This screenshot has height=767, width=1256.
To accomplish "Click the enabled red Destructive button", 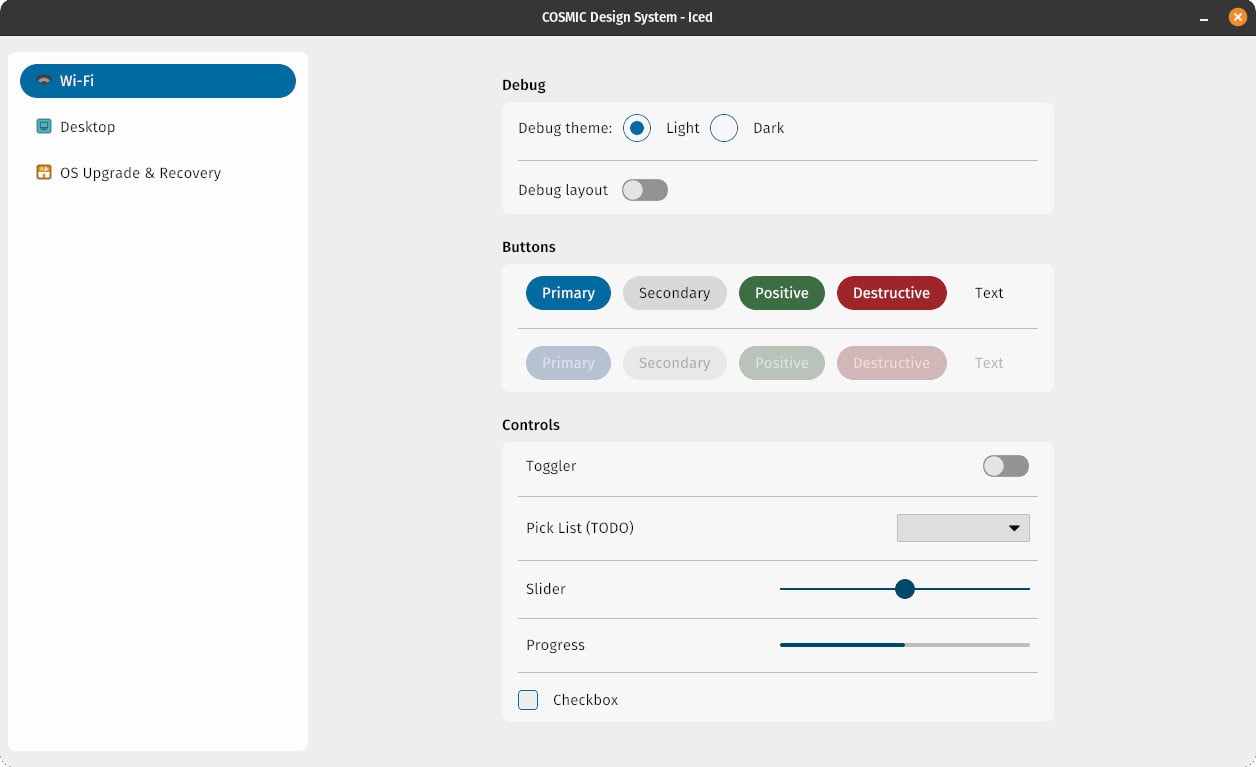I will (892, 293).
